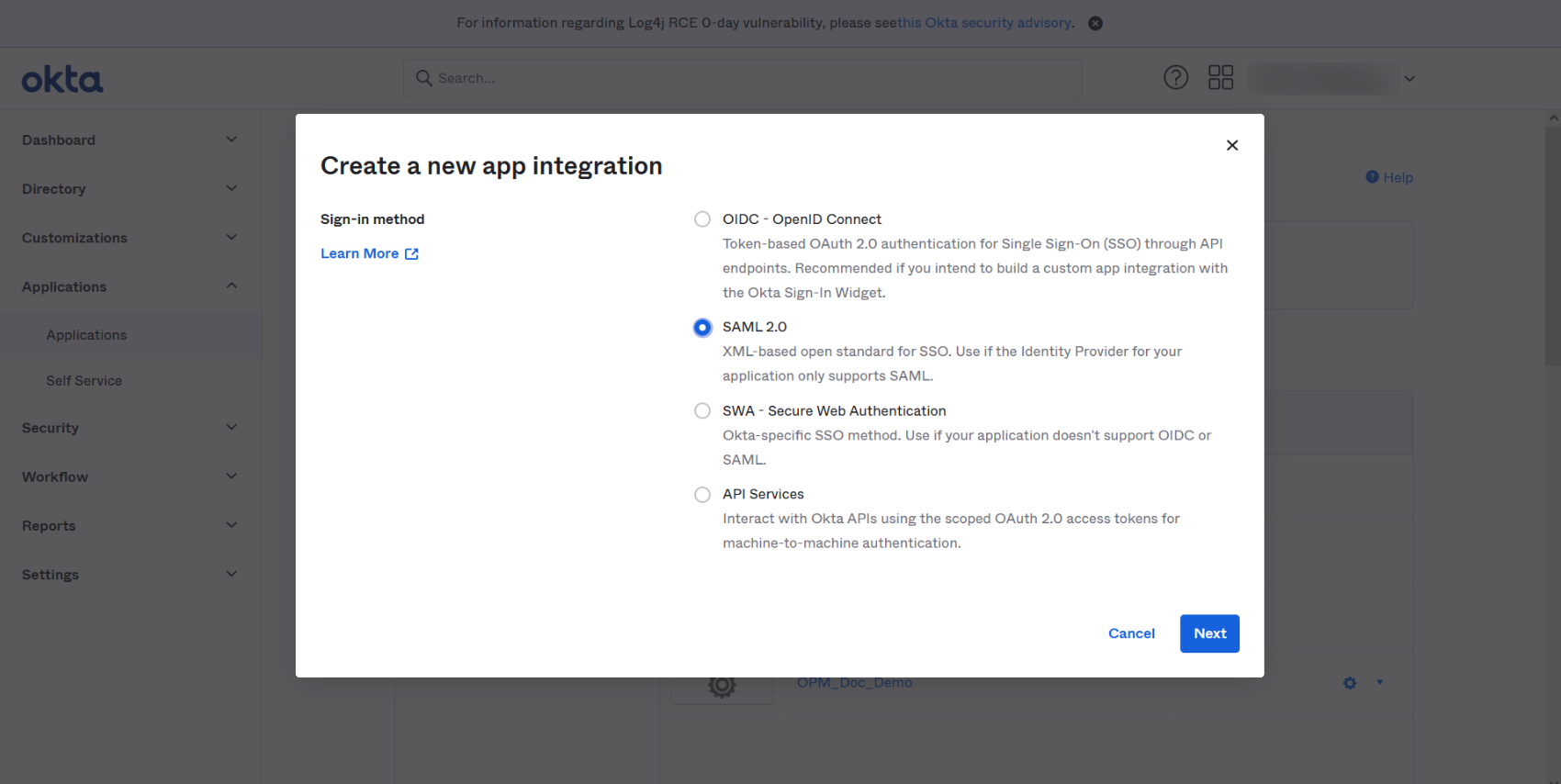This screenshot has width=1561, height=784.
Task: Choose SWA - Secure Web Authentication radio
Action: pos(702,411)
